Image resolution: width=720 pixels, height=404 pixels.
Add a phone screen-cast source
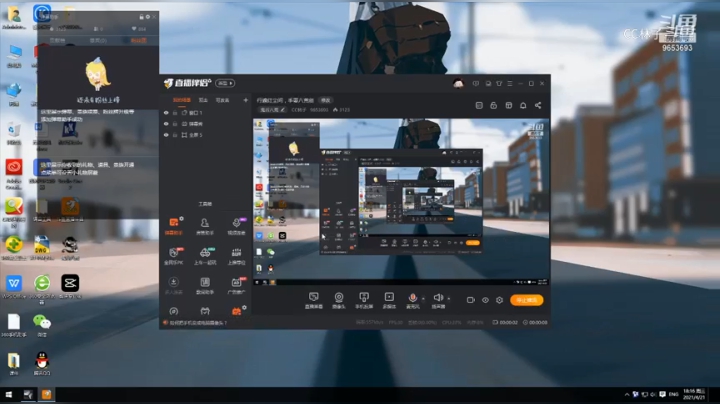[x=364, y=300]
